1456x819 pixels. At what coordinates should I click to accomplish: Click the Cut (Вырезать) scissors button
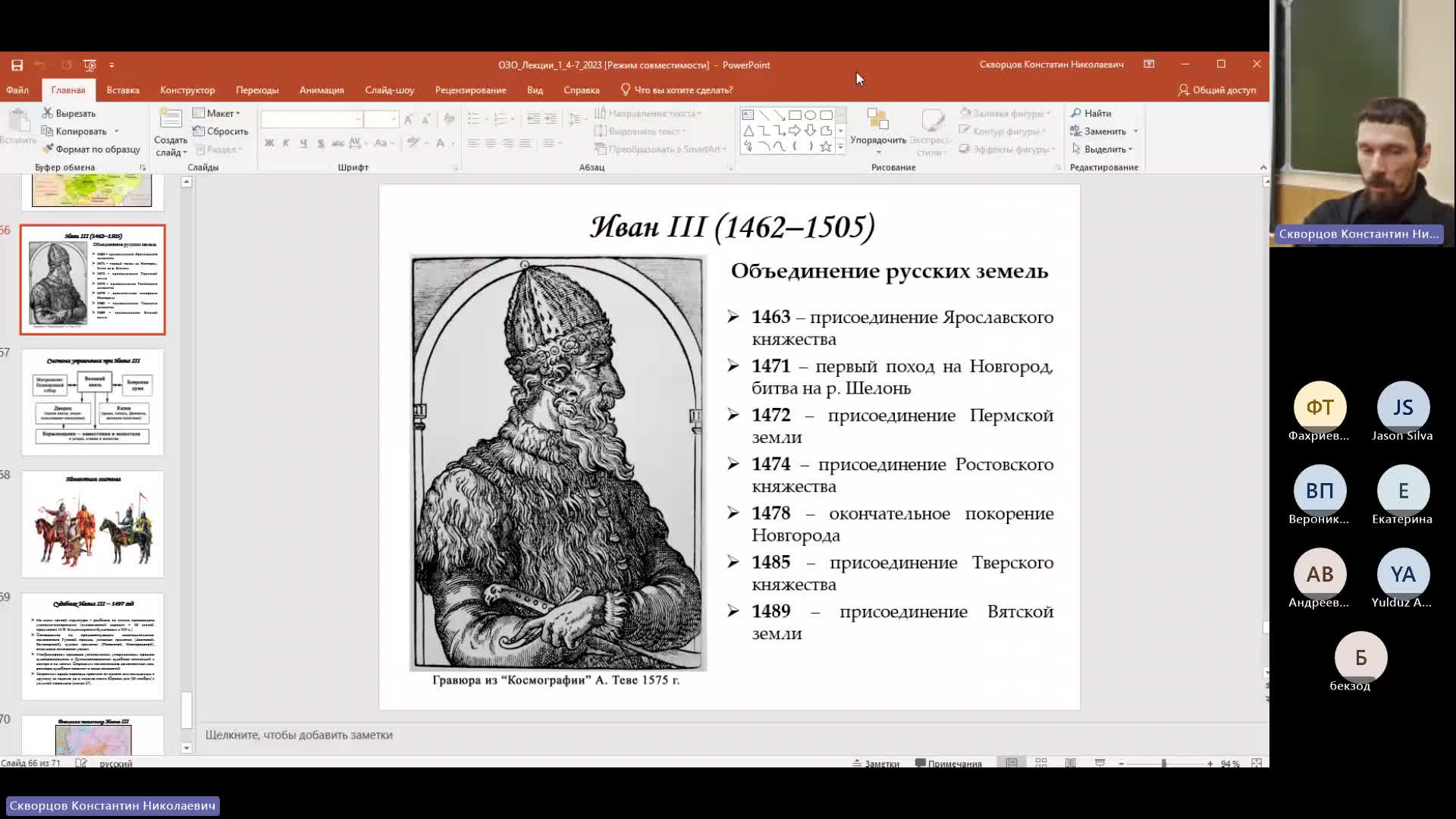click(x=69, y=113)
